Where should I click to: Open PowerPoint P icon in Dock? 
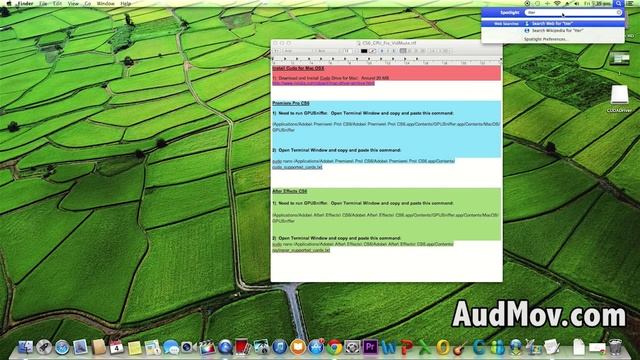coord(407,347)
